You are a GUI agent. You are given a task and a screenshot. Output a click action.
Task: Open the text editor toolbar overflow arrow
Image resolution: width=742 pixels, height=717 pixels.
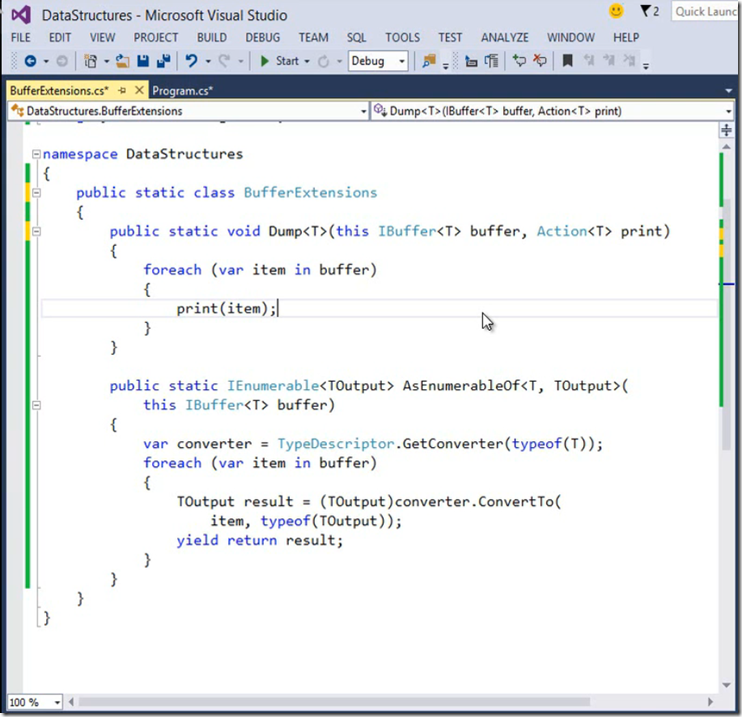[x=645, y=66]
